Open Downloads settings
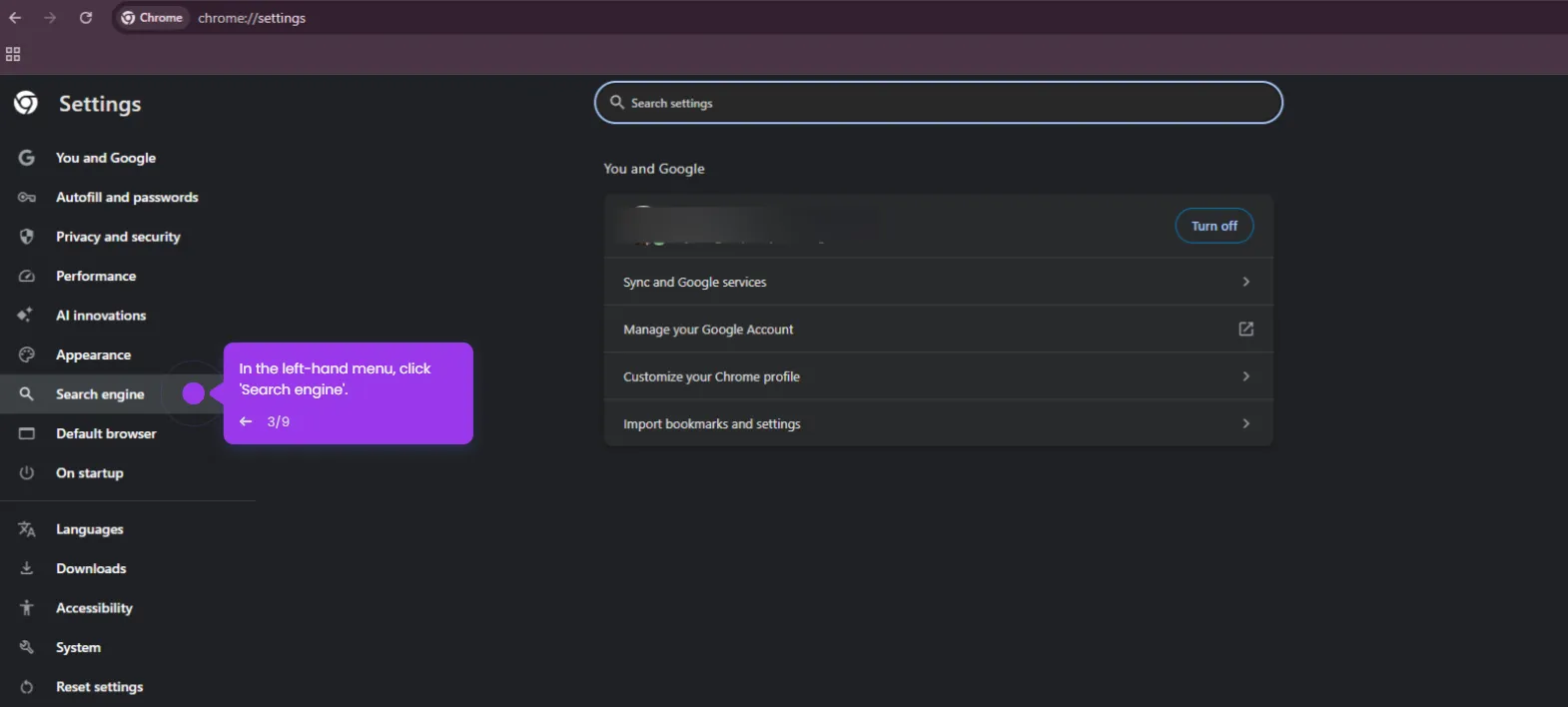 (91, 568)
